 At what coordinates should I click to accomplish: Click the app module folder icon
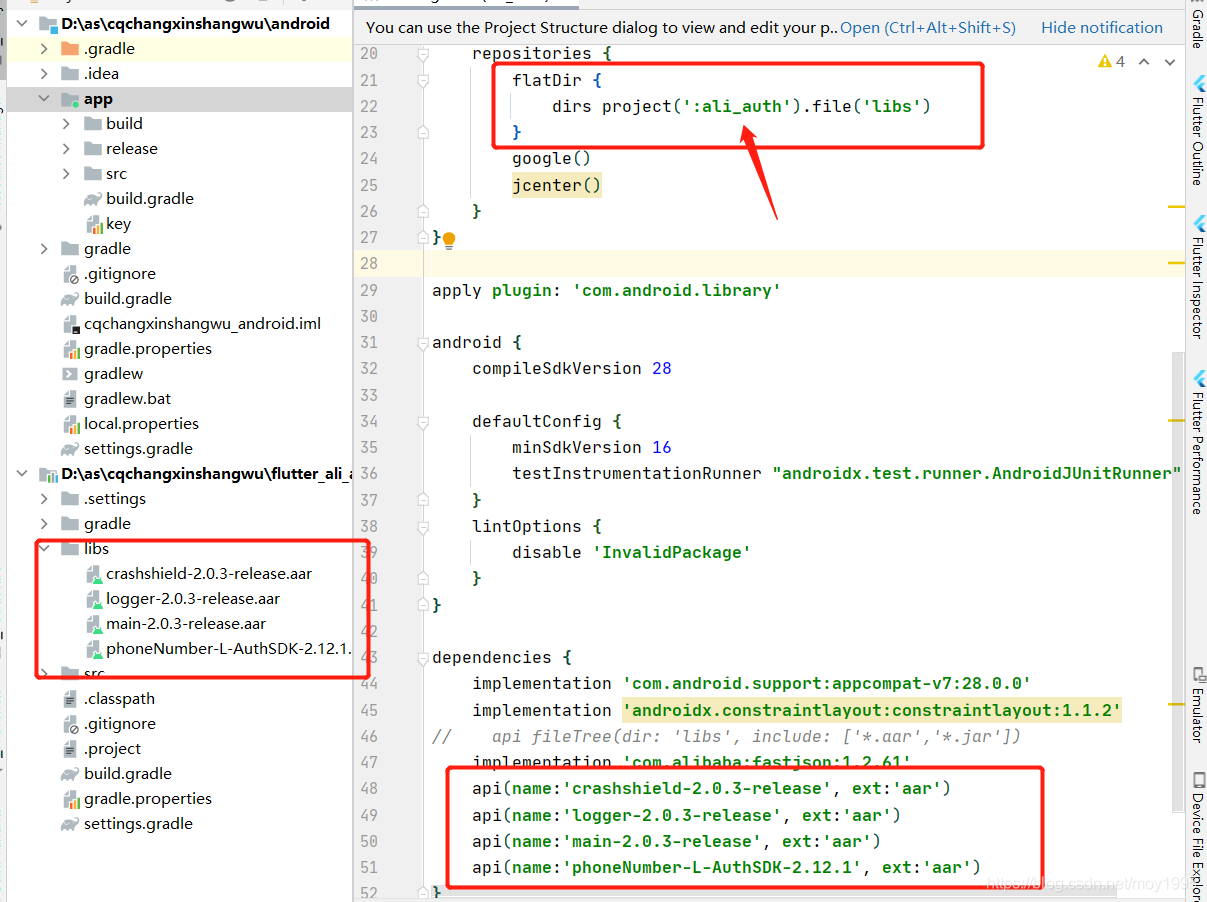(70, 99)
